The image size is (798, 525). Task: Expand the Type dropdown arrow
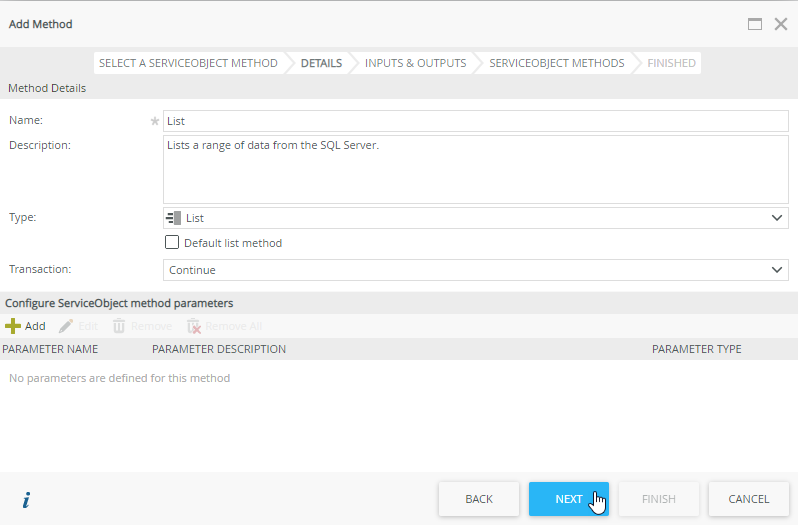(x=778, y=218)
